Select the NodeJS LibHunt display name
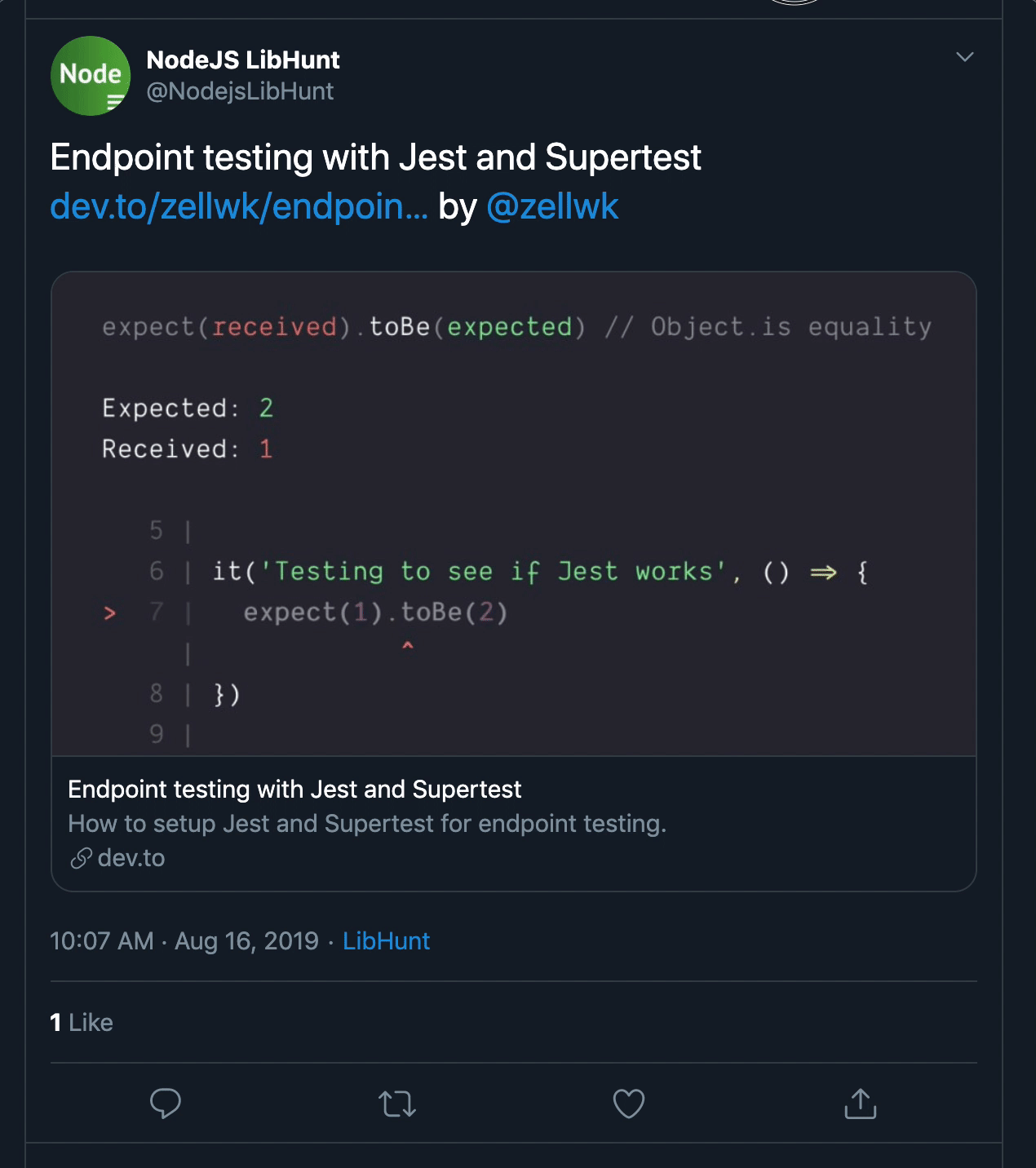Image resolution: width=1036 pixels, height=1168 pixels. point(242,59)
